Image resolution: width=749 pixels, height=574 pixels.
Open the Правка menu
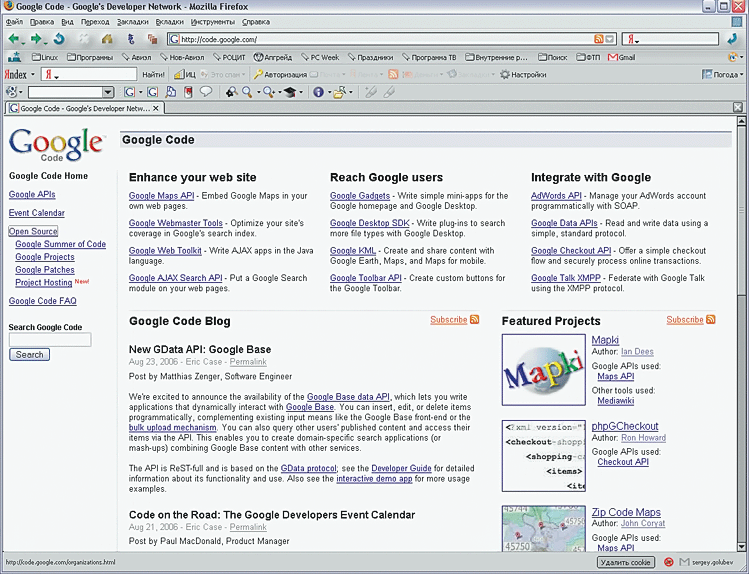pyautogui.click(x=42, y=22)
